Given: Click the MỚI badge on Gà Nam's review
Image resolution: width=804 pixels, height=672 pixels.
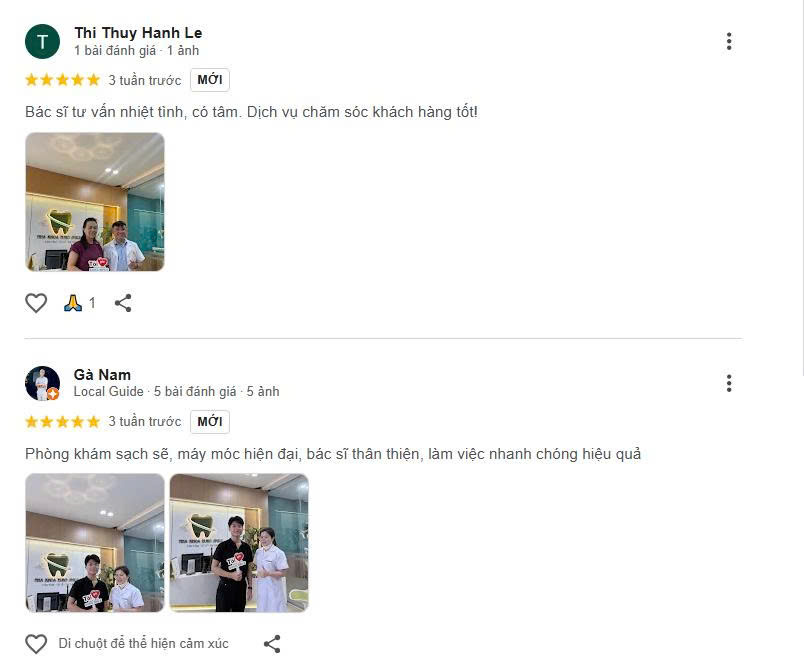Looking at the screenshot, I should click(210, 421).
